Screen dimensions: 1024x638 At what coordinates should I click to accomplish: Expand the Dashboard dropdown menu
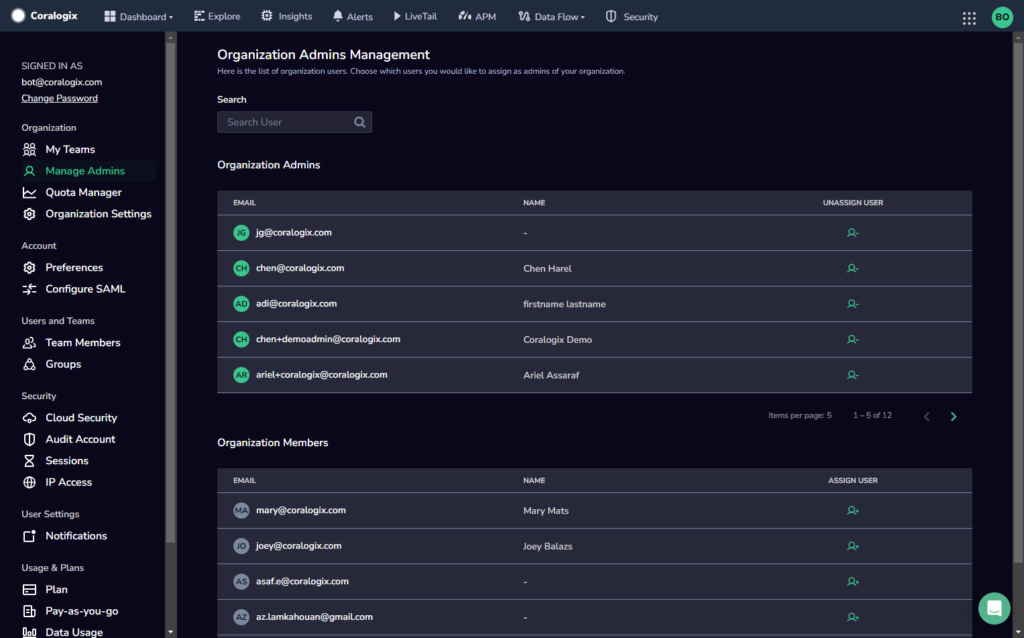click(138, 16)
